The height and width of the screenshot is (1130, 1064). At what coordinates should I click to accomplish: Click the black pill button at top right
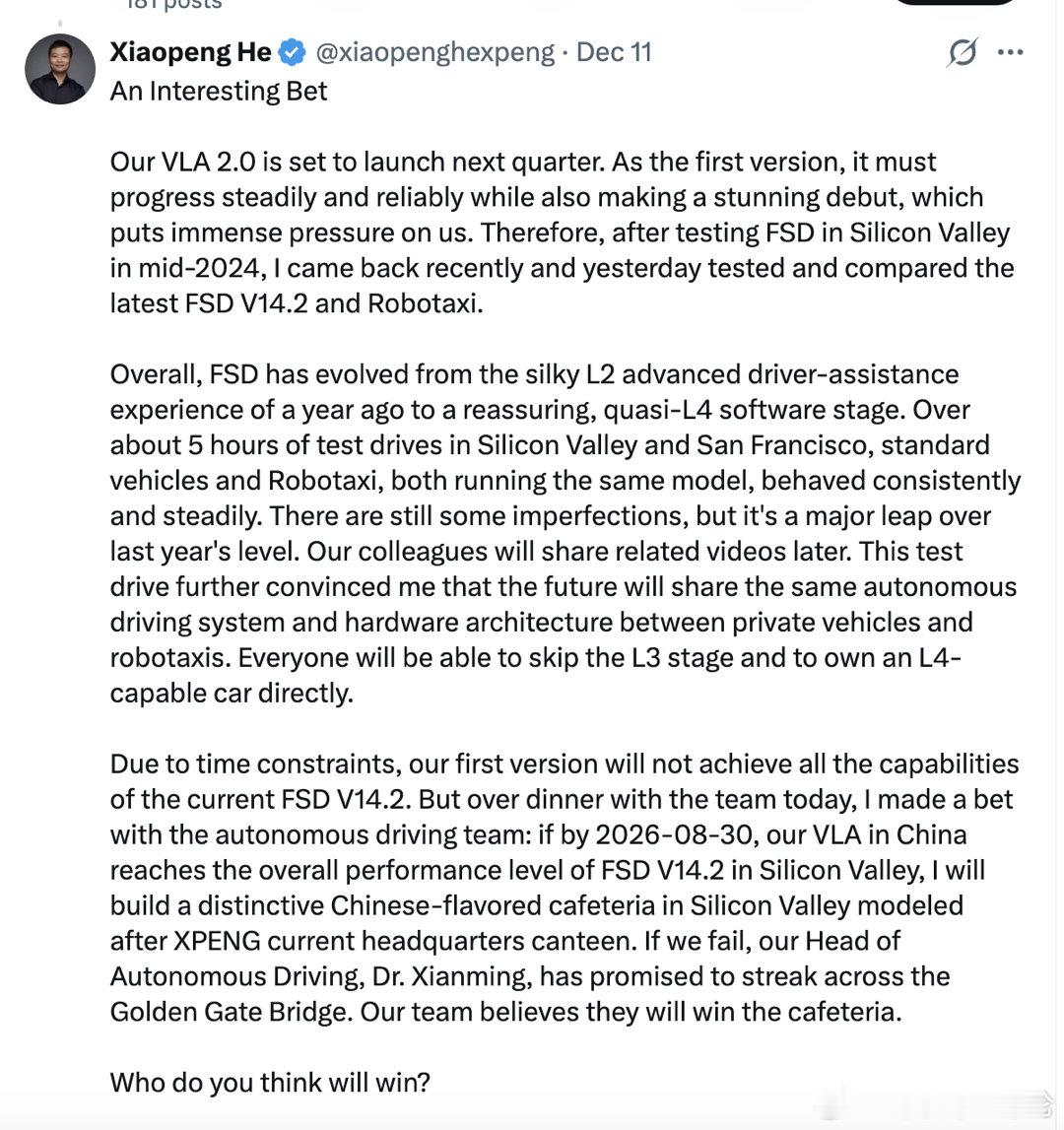956,3
